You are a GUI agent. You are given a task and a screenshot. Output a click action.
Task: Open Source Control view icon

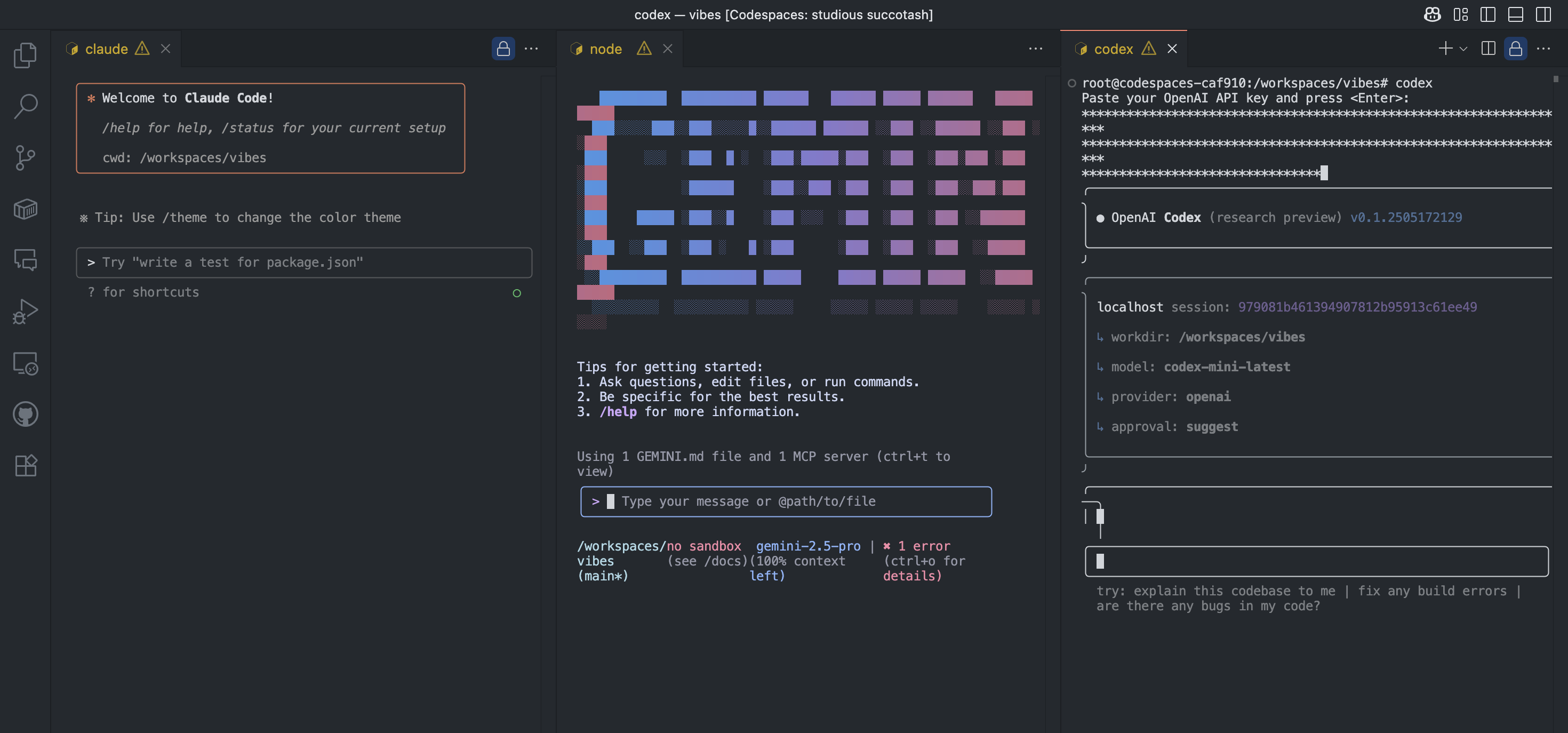(x=25, y=158)
